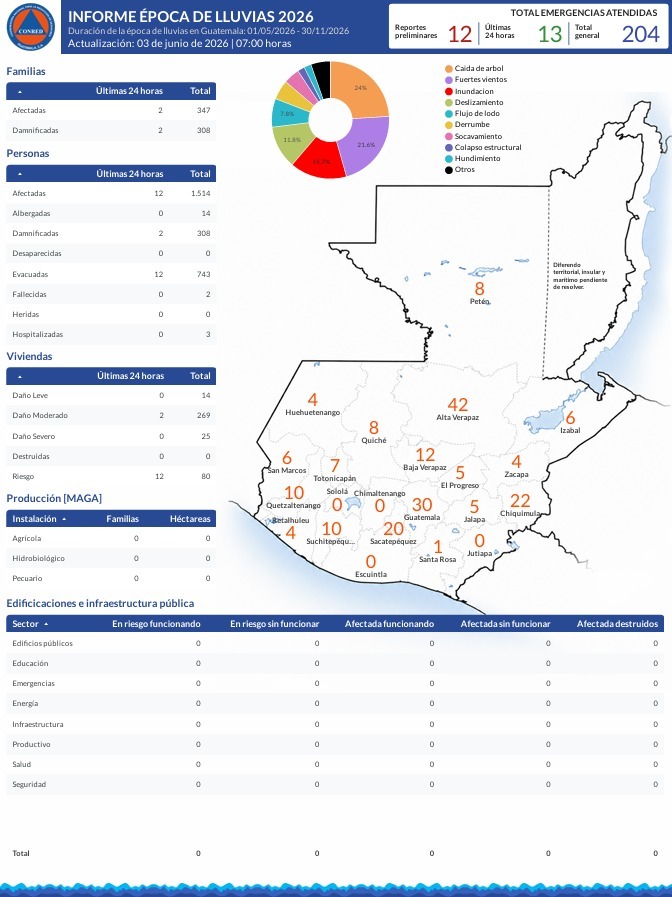Click the Otros legend label

464,169
